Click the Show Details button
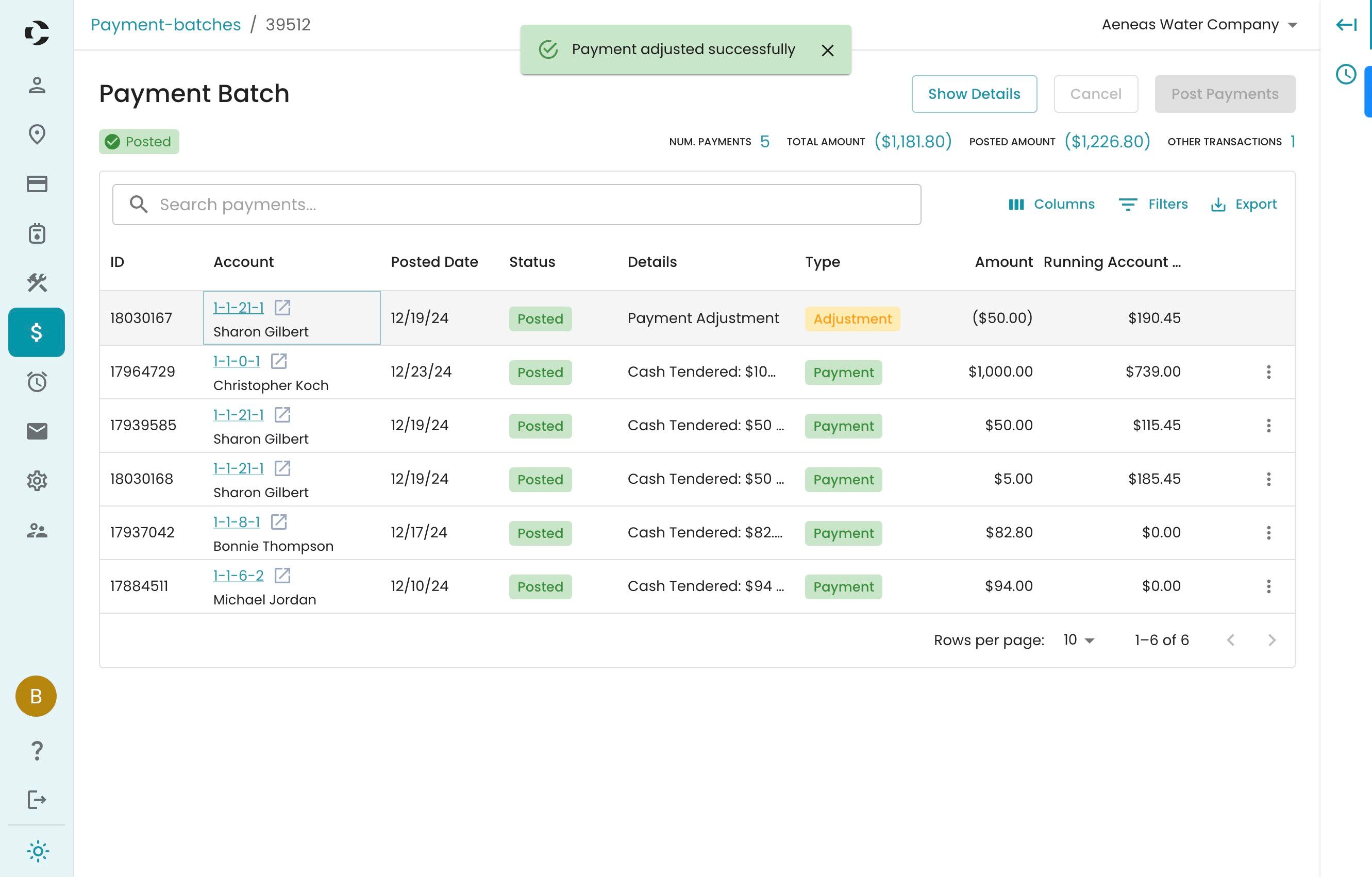 point(974,94)
